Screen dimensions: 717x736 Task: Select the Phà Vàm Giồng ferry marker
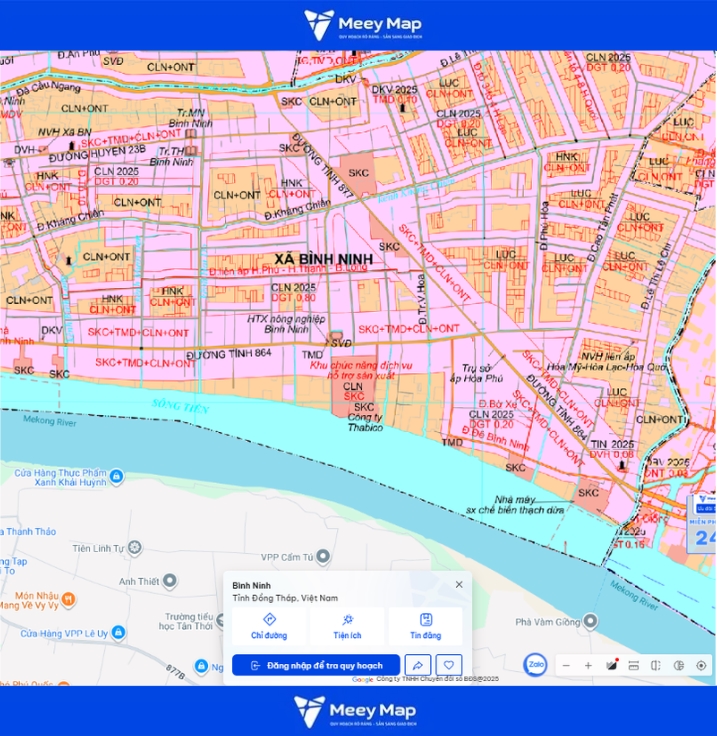(590, 621)
